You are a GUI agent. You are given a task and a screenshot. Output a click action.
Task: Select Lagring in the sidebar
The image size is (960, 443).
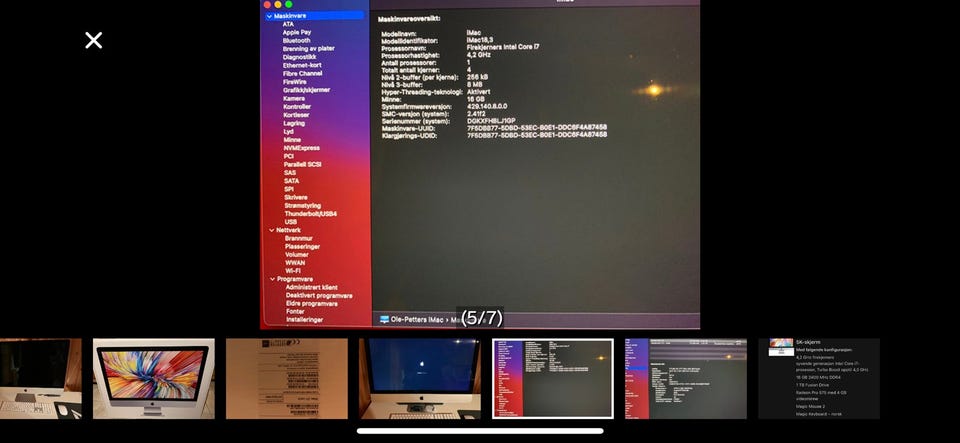(x=294, y=123)
